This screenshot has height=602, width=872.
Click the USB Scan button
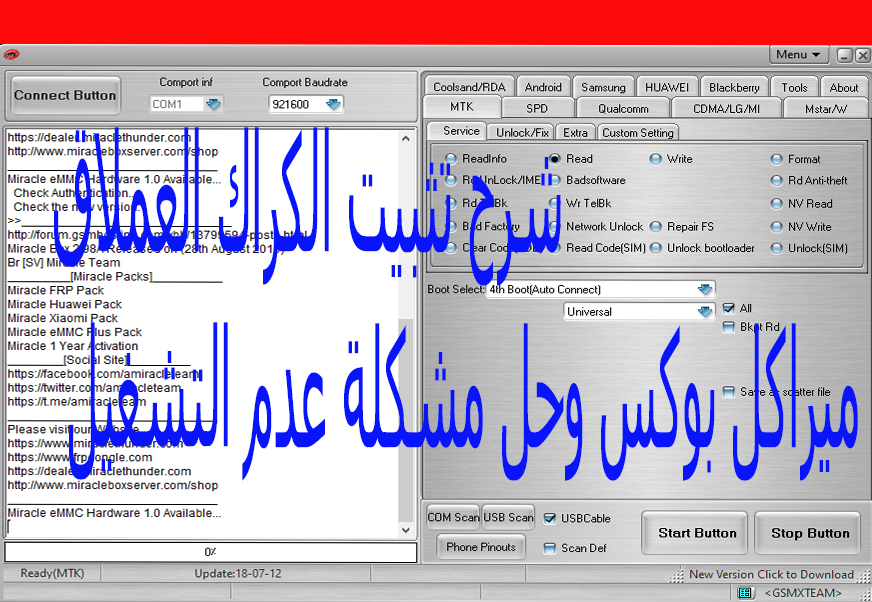pyautogui.click(x=508, y=517)
